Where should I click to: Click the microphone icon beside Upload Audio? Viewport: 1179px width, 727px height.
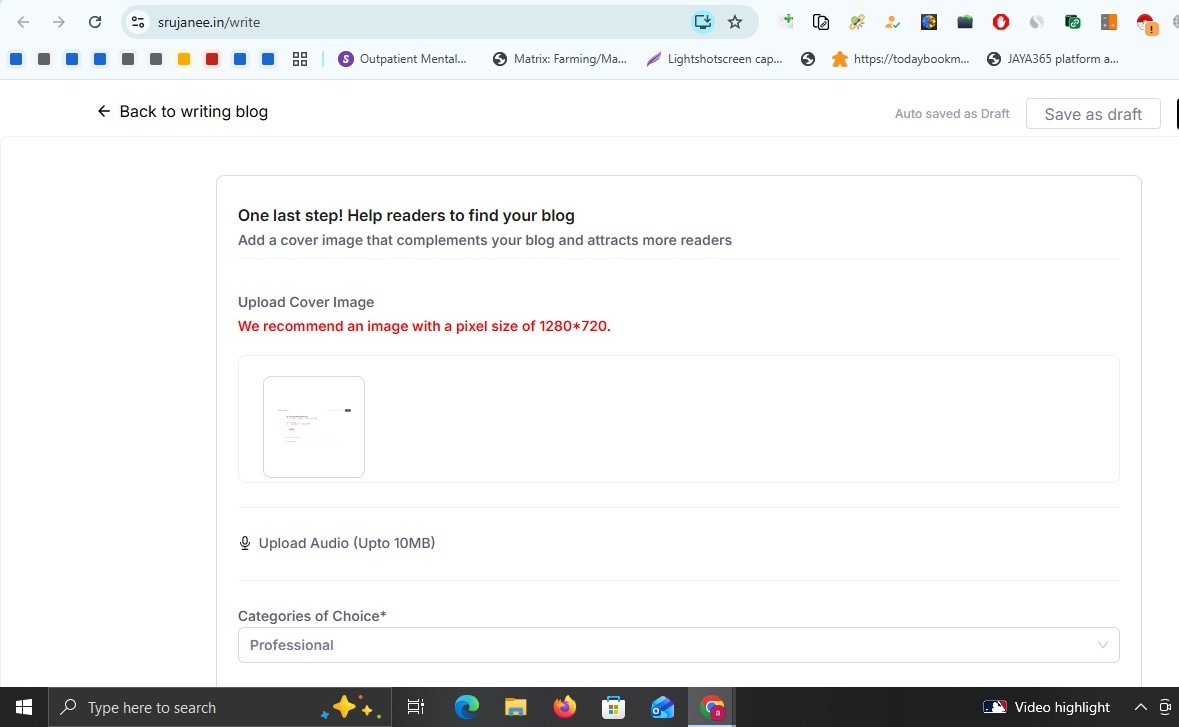244,543
